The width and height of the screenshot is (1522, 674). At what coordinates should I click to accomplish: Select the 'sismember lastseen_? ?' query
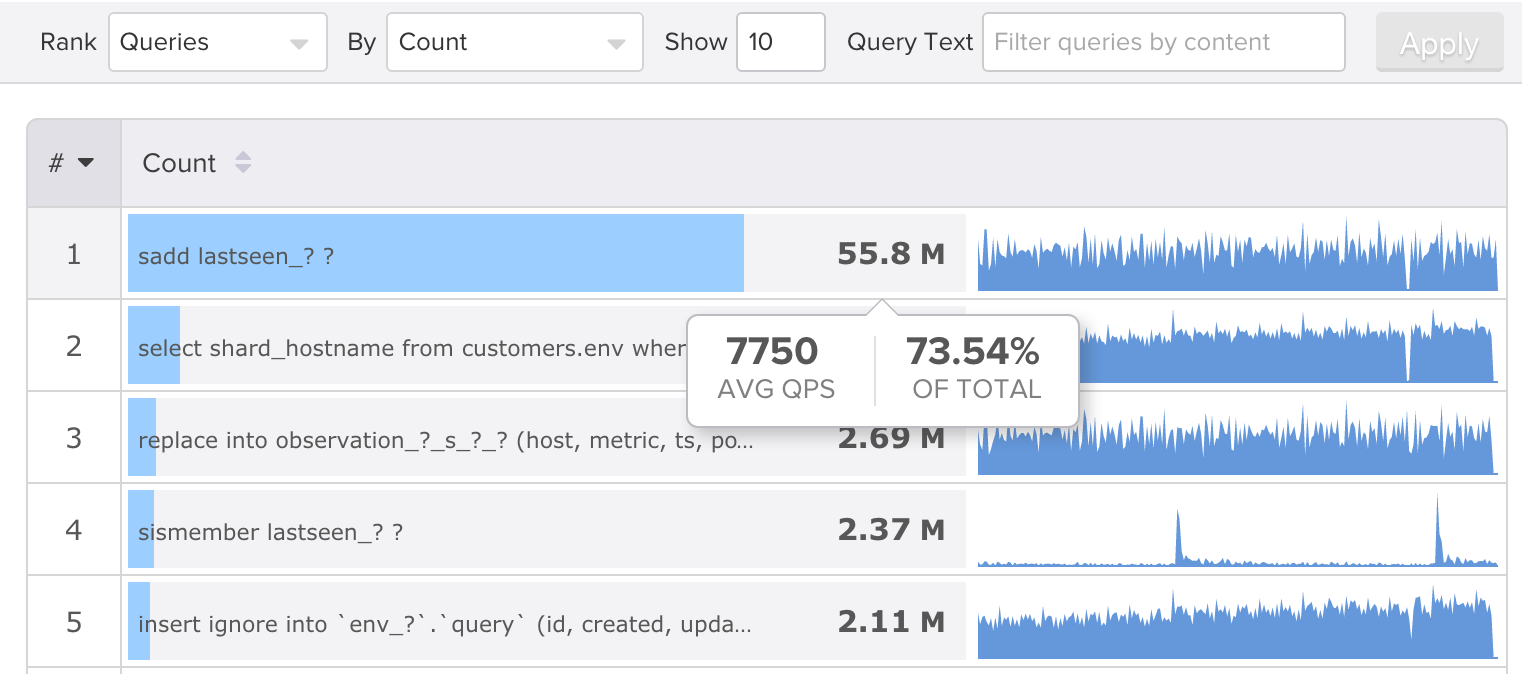[270, 532]
